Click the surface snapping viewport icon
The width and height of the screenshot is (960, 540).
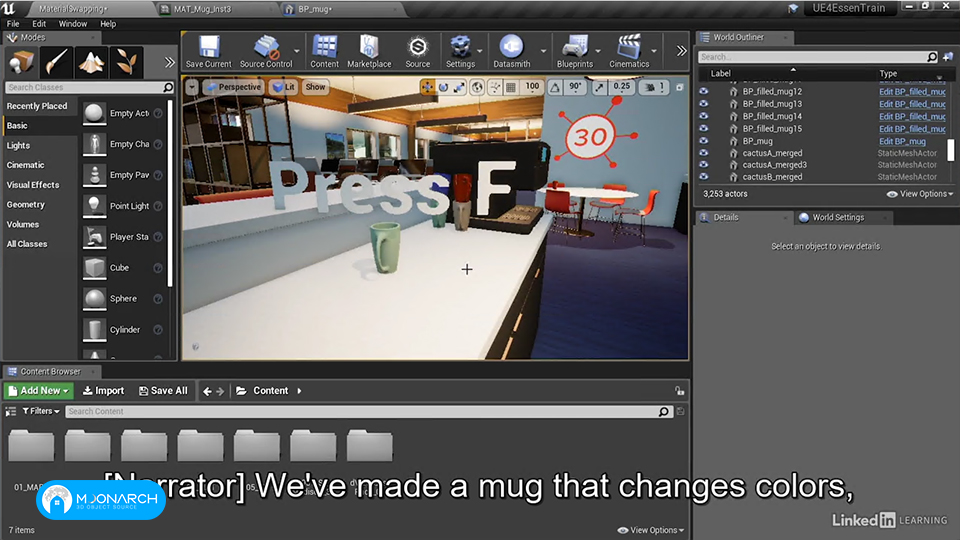(495, 87)
